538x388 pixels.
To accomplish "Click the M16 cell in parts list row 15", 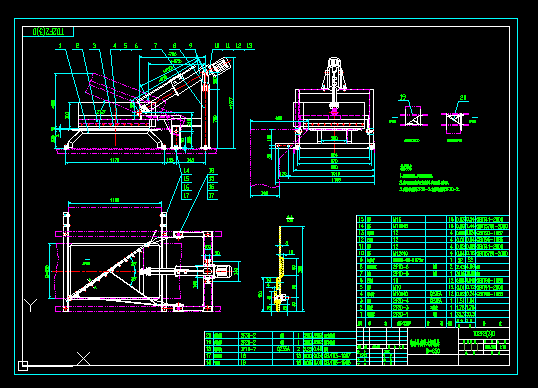I will (408, 220).
